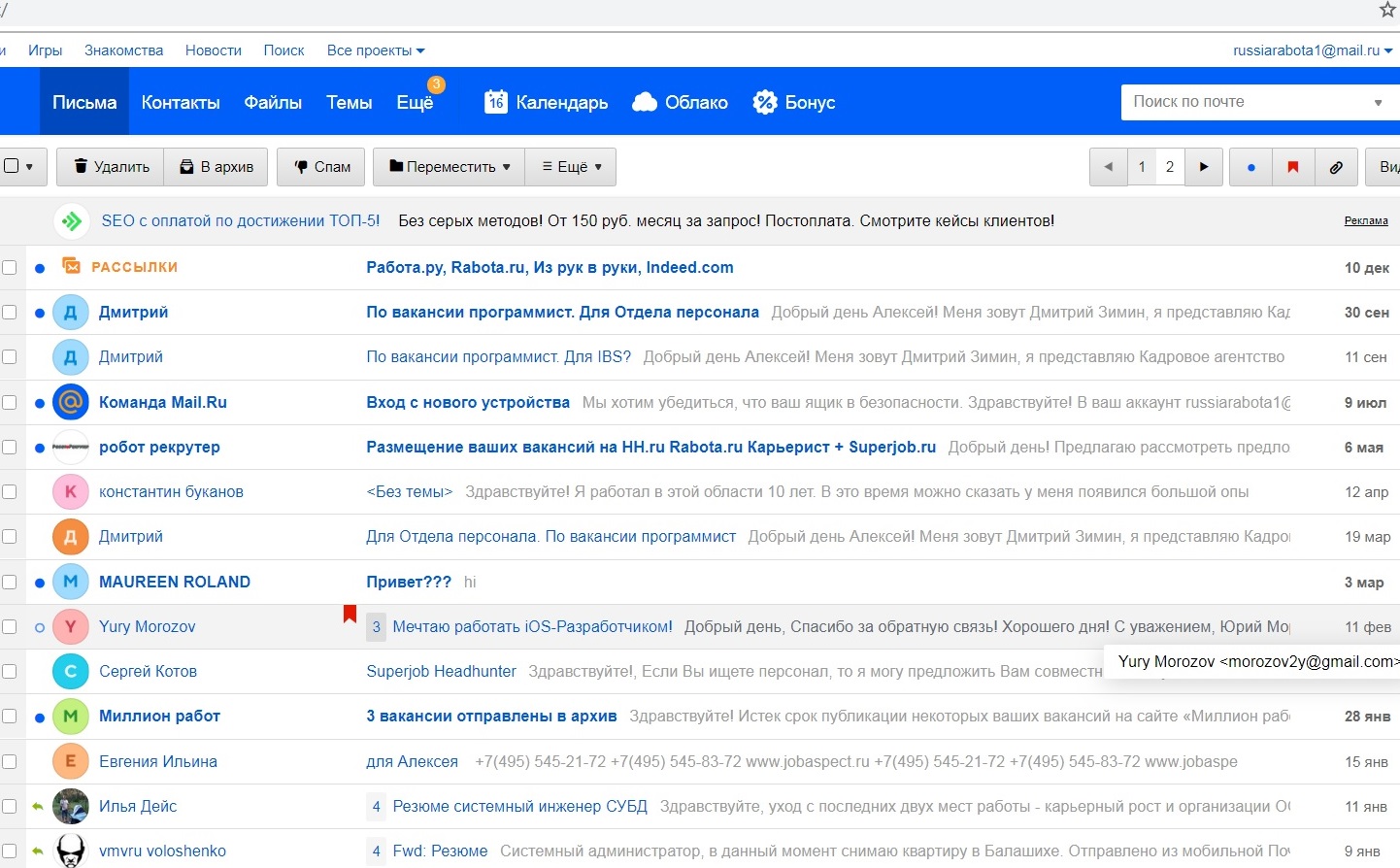
Task: Switch to Файлы tab
Action: [x=273, y=102]
